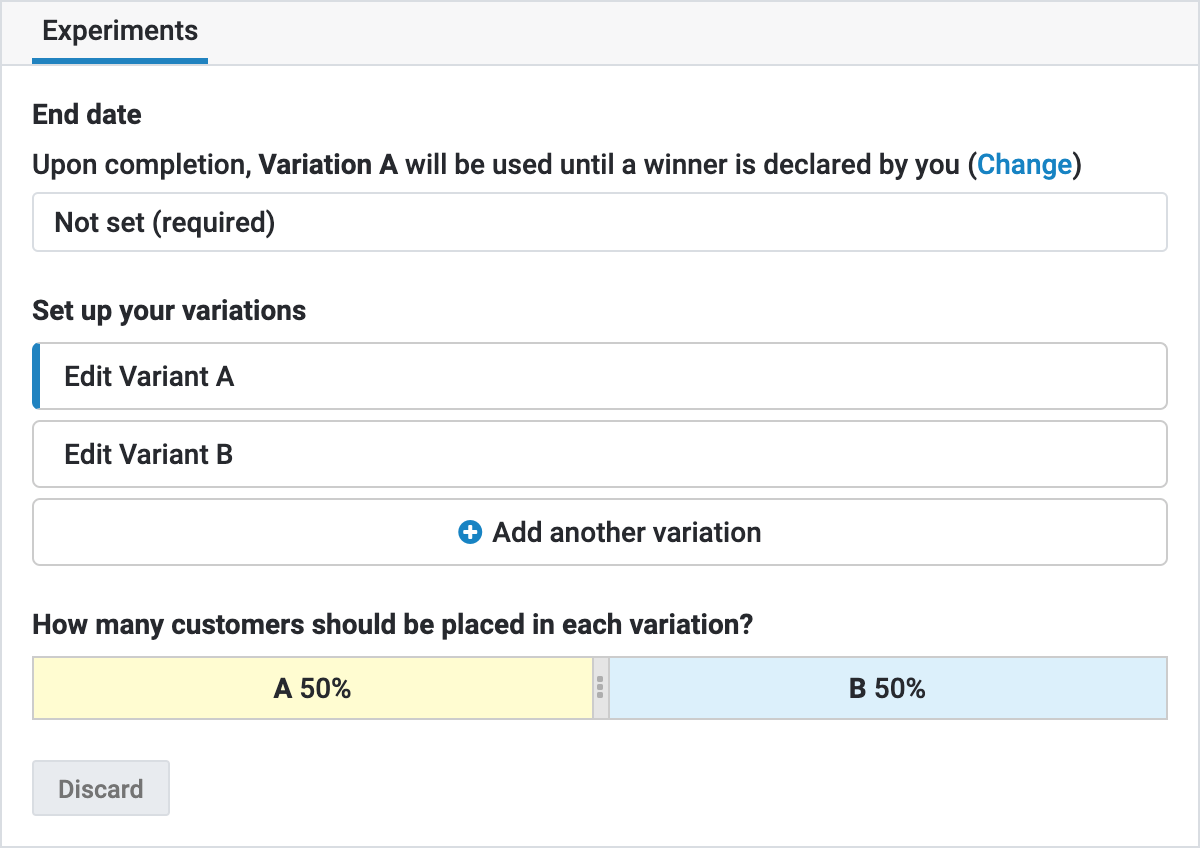Click the Set up your variations heading

[x=169, y=311]
